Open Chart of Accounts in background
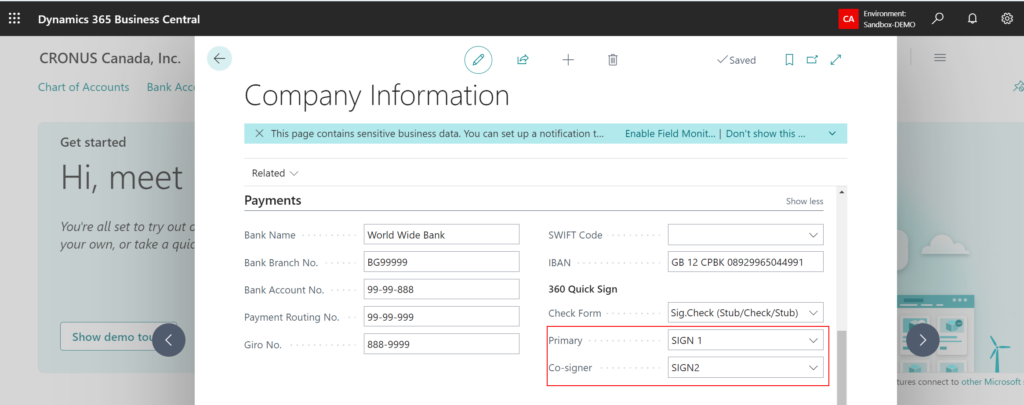This screenshot has height=405, width=1024. click(84, 87)
